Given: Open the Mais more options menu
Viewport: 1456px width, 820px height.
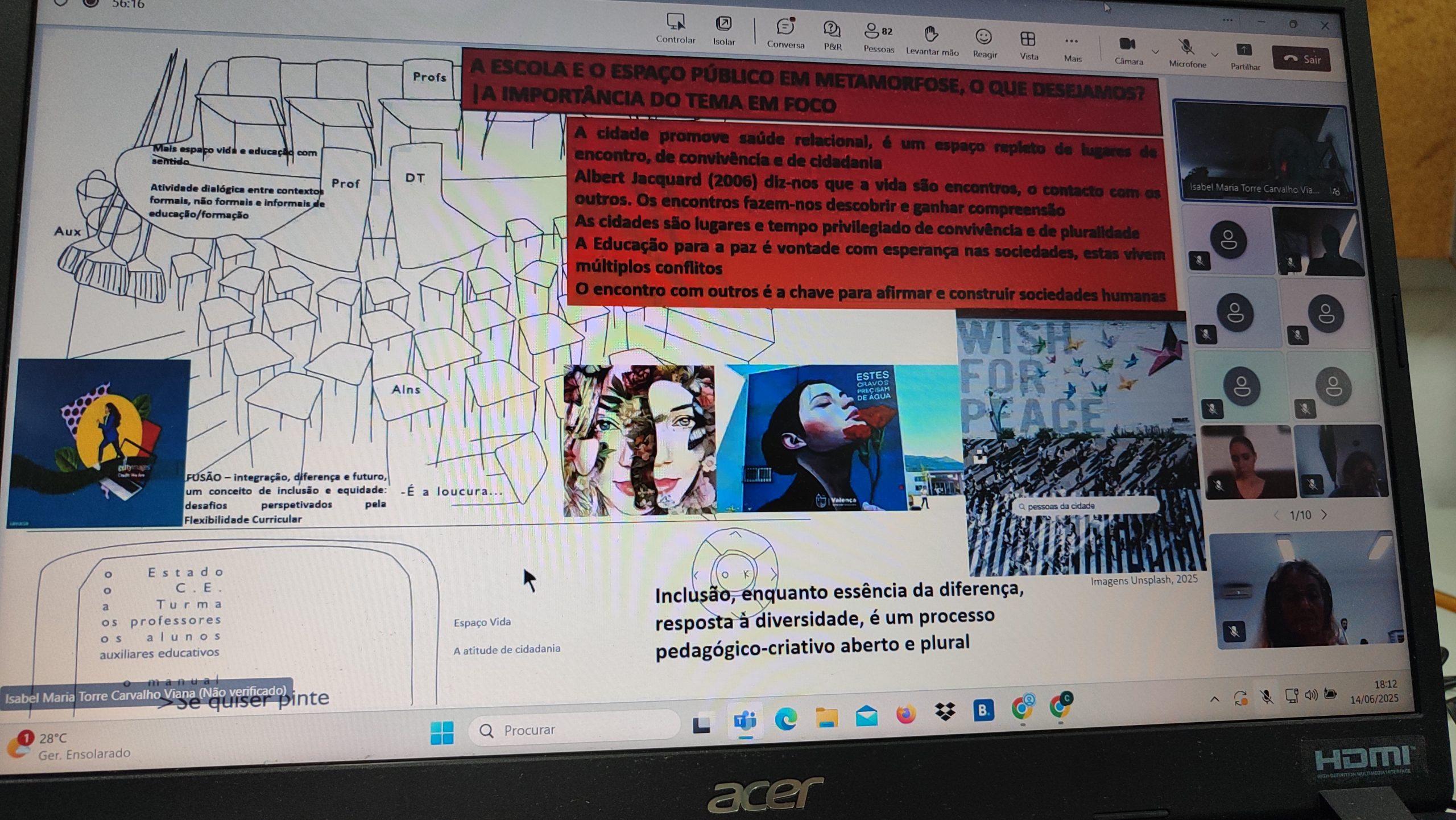Looking at the screenshot, I should pyautogui.click(x=1072, y=42).
